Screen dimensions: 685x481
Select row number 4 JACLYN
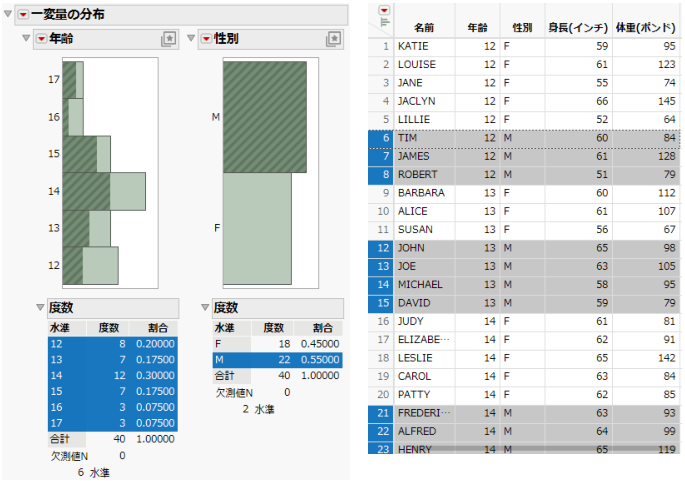381,101
